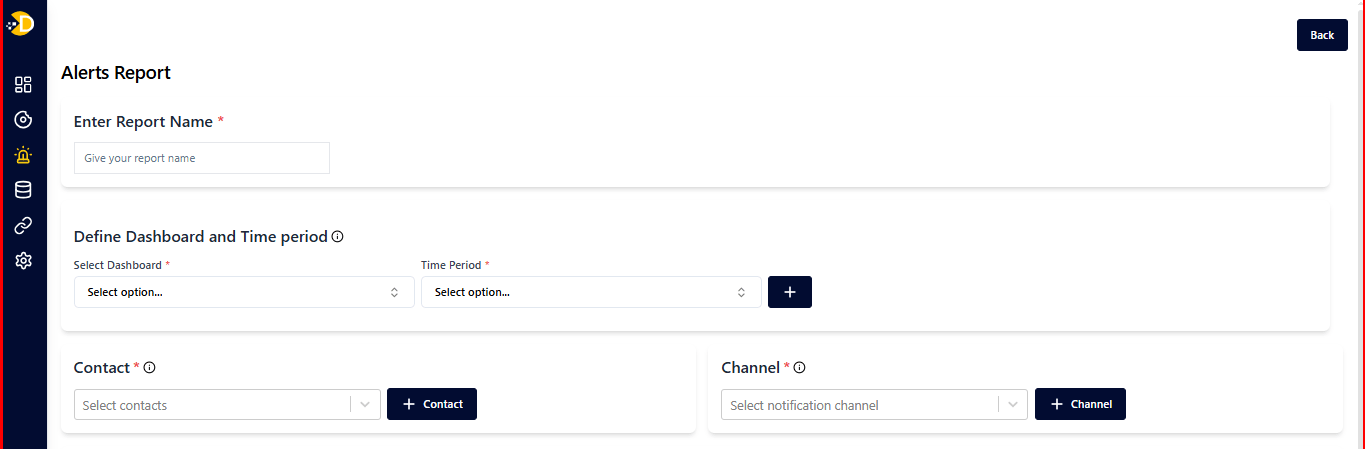Click the Back button
The height and width of the screenshot is (449, 1365).
(1322, 35)
